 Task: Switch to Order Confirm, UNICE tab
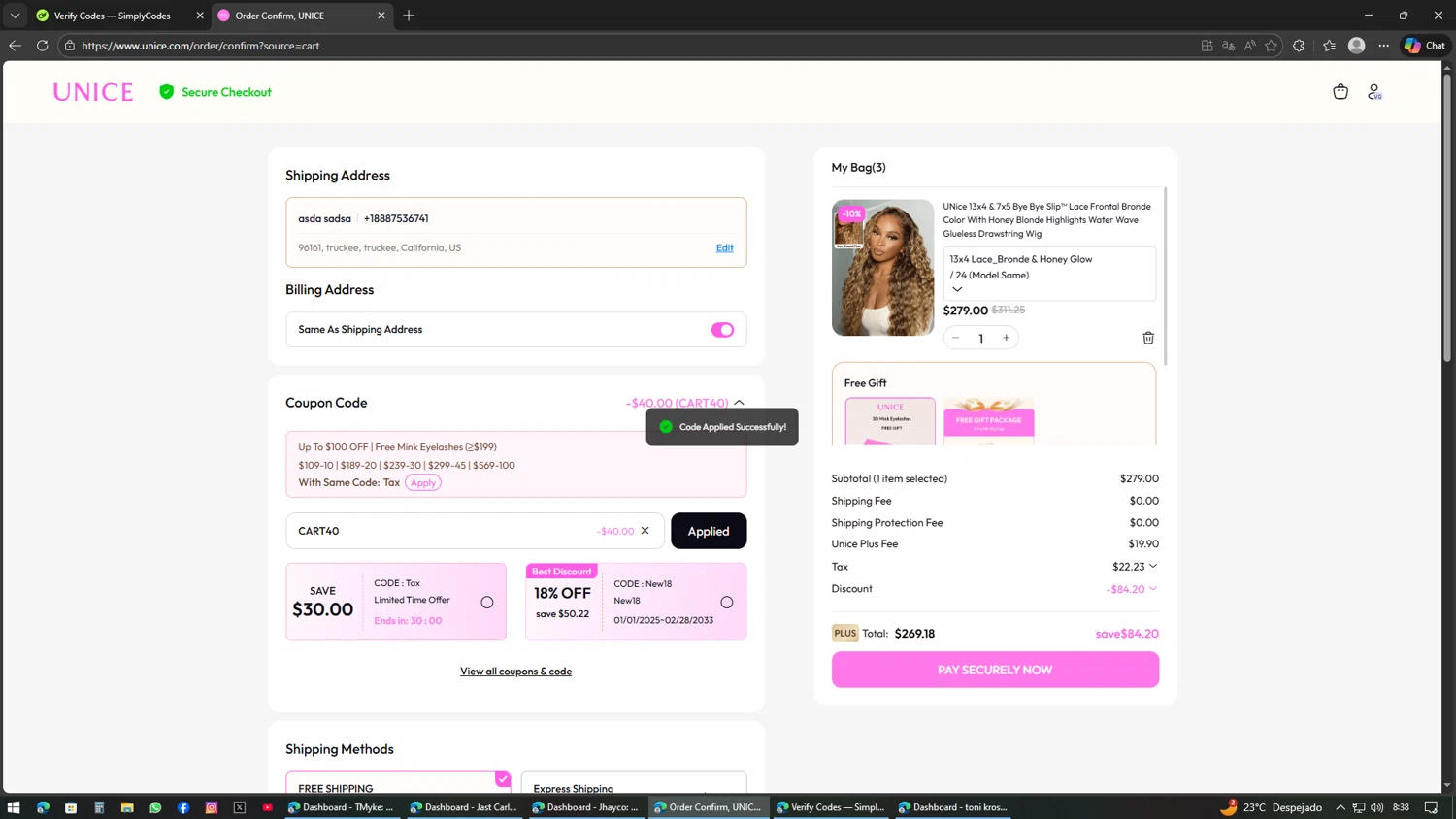point(301,16)
